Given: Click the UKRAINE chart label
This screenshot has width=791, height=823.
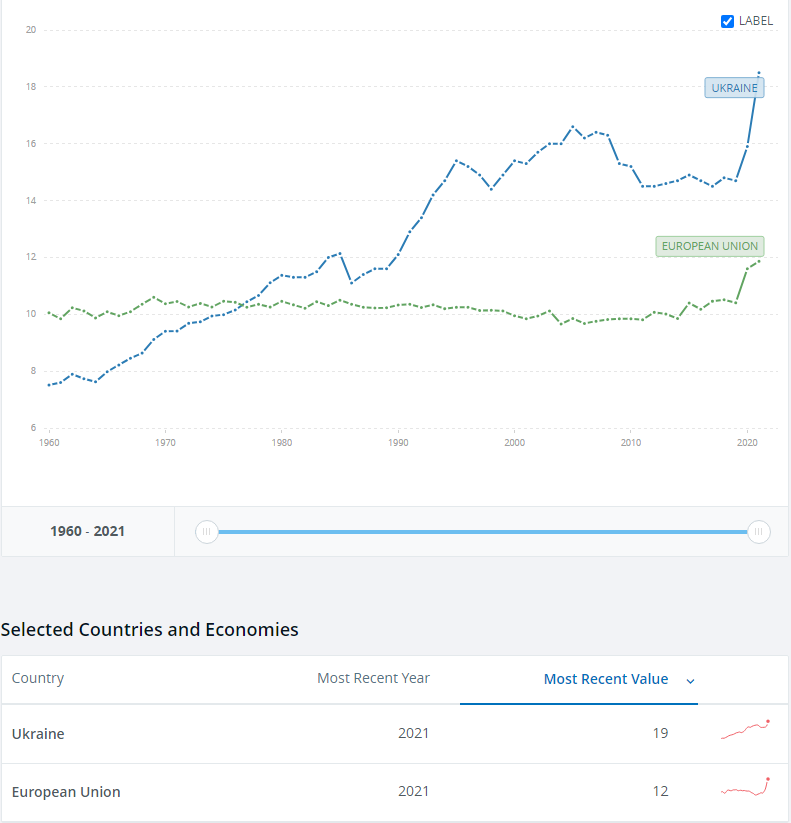Looking at the screenshot, I should pyautogui.click(x=734, y=88).
